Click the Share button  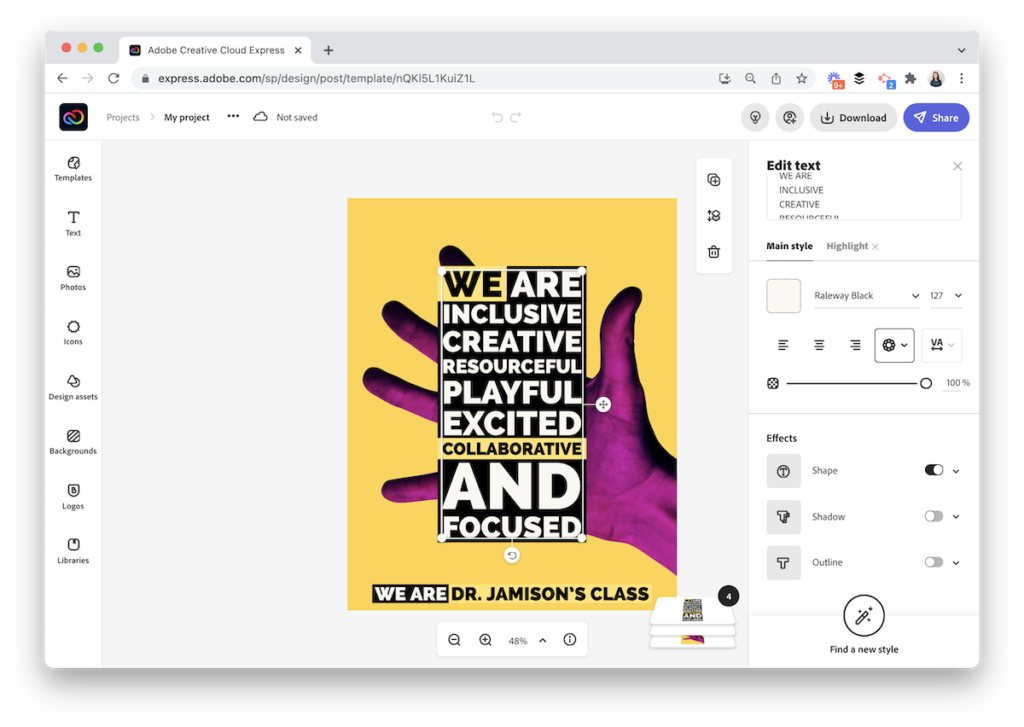[936, 117]
